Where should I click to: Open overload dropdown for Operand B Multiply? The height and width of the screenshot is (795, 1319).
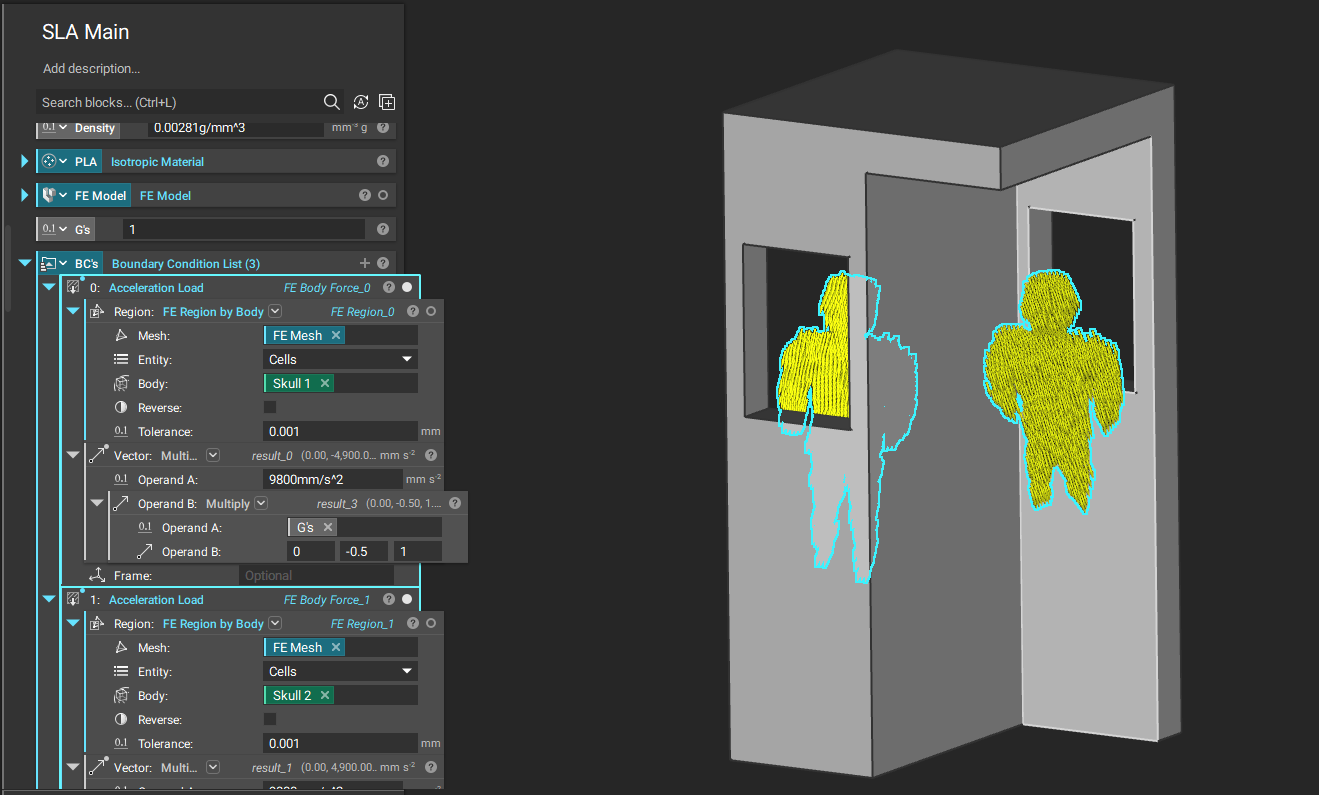click(261, 503)
